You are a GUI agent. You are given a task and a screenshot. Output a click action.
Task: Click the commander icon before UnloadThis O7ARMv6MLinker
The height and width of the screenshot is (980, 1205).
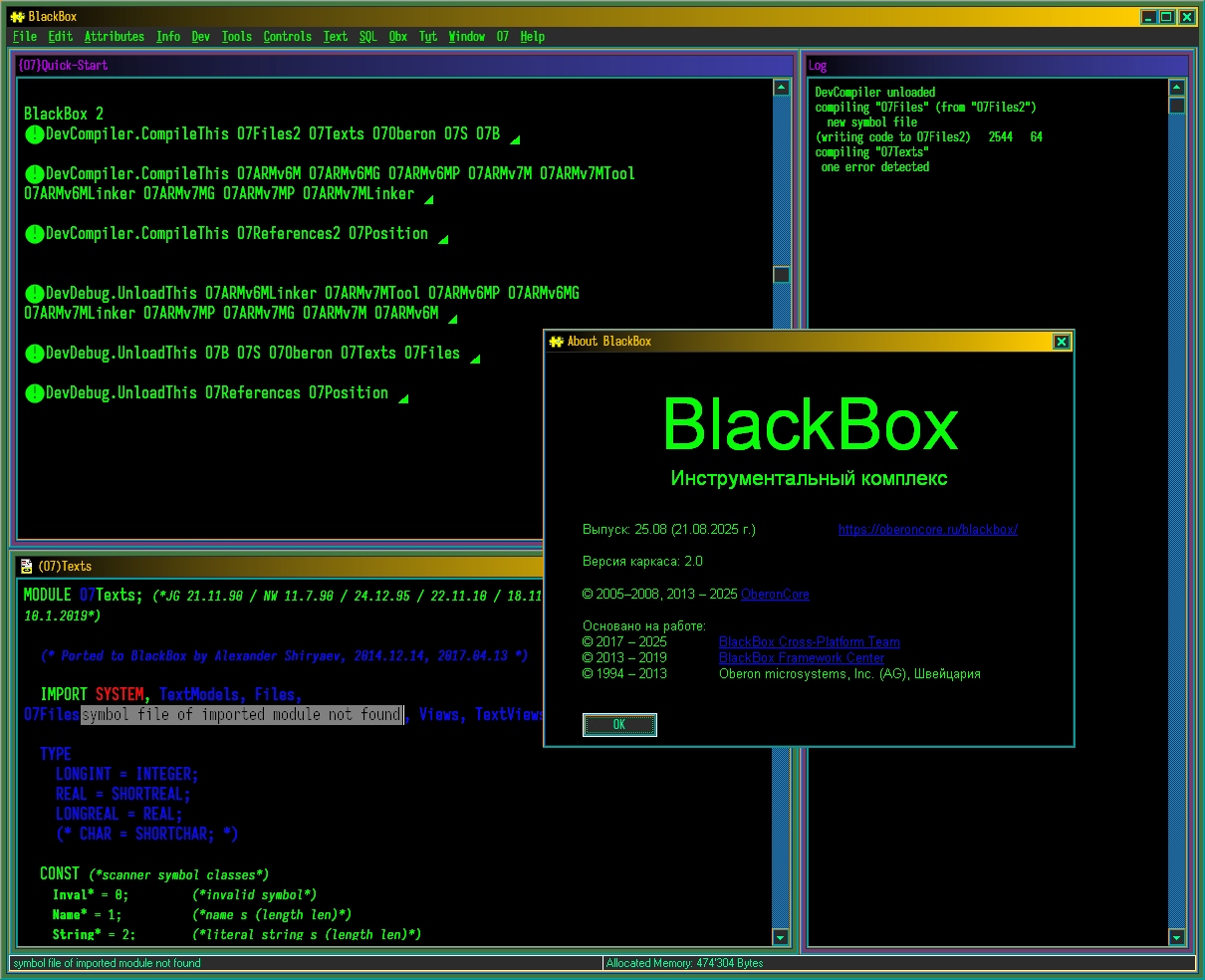coord(35,294)
